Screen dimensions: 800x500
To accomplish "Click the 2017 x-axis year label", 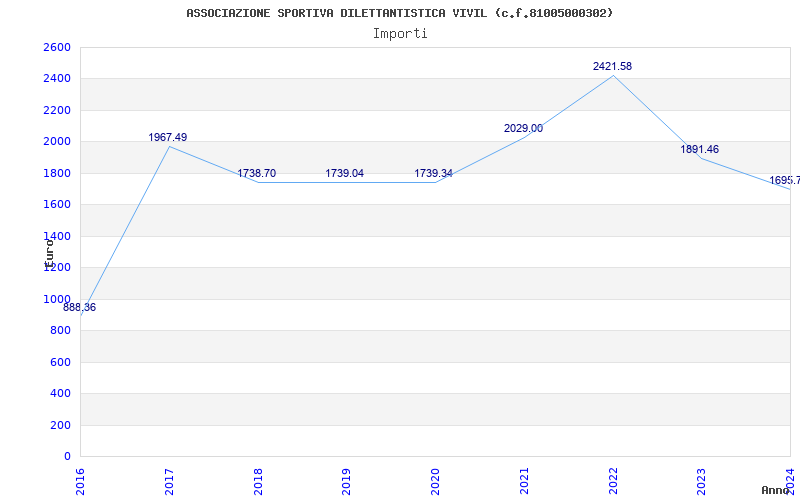I will click(x=169, y=480).
